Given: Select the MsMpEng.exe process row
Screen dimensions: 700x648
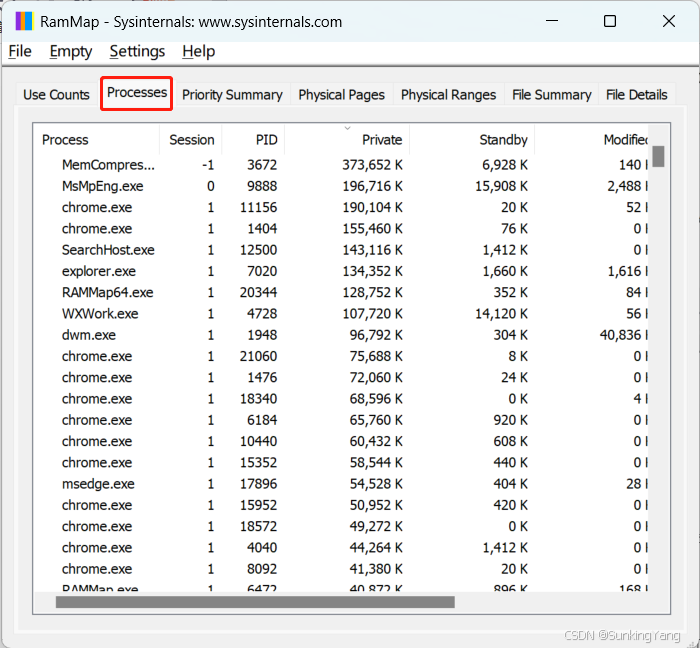Looking at the screenshot, I should (341, 186).
